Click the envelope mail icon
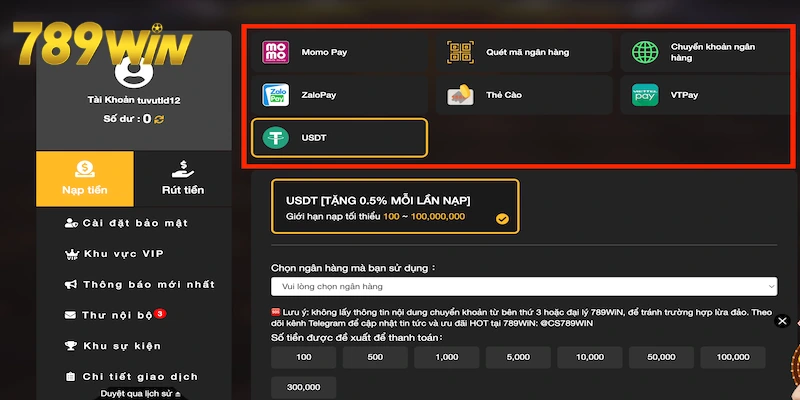800x400 pixels. coord(70,315)
